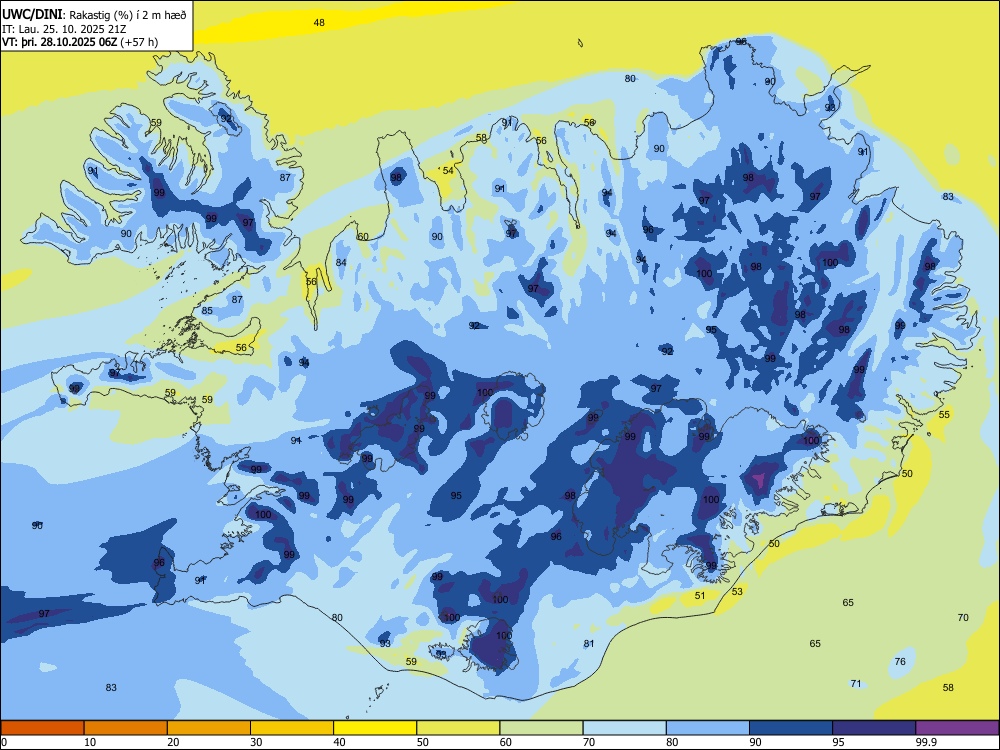Click the dark orange 0–10 legend swatch

(x=42, y=728)
